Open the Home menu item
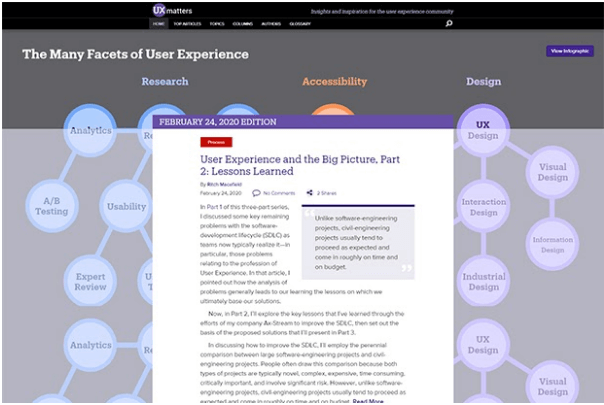Viewport: 604px width, 405px height. [159, 22]
